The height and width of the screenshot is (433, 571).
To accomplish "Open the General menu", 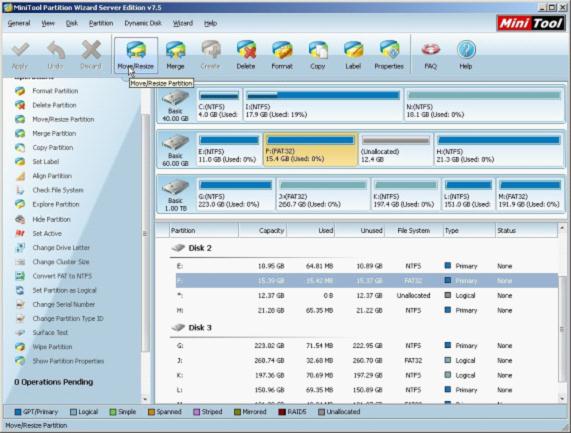I will click(x=19, y=23).
